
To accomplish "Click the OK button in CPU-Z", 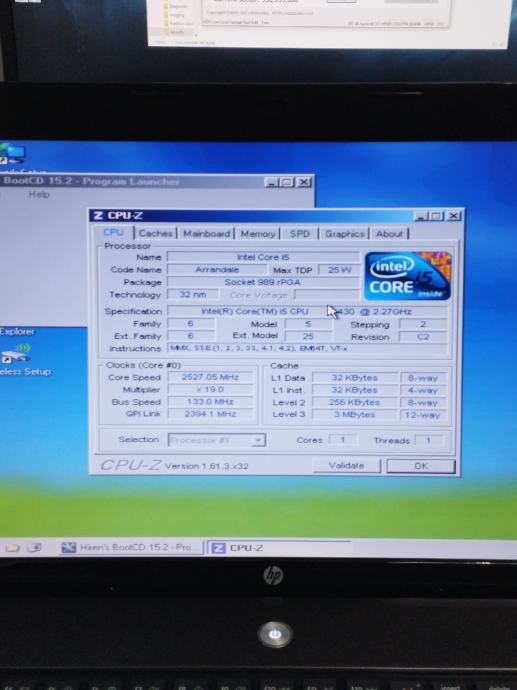I will tap(421, 466).
